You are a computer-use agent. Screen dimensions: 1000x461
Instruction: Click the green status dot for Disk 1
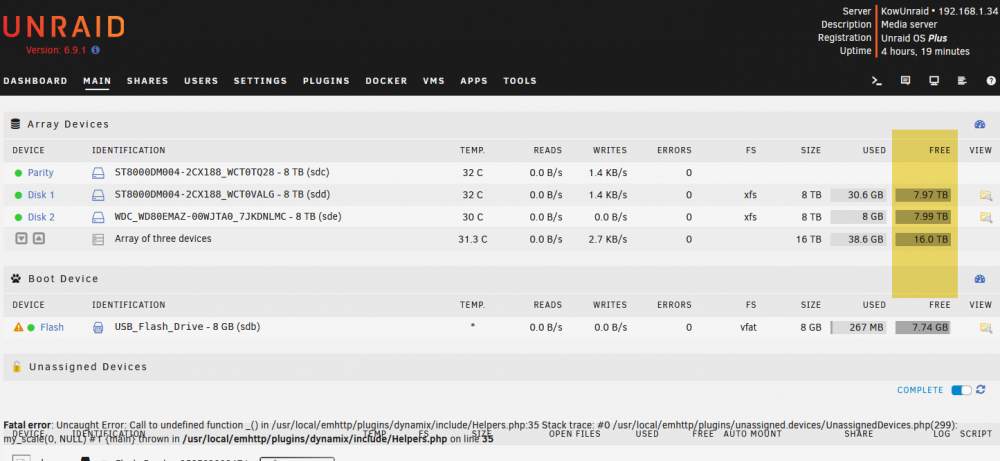(18, 195)
